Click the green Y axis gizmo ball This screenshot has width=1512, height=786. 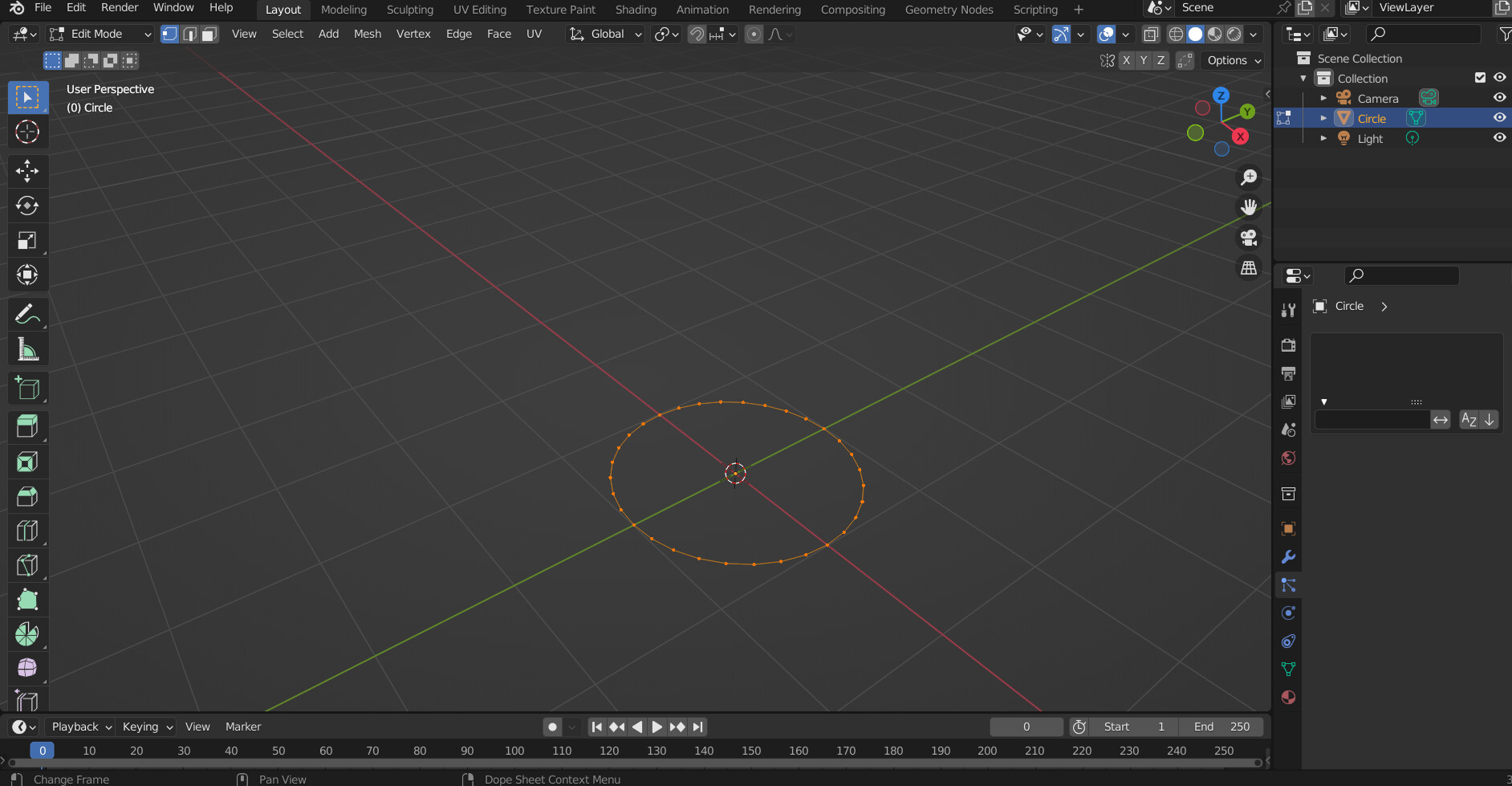click(1247, 112)
